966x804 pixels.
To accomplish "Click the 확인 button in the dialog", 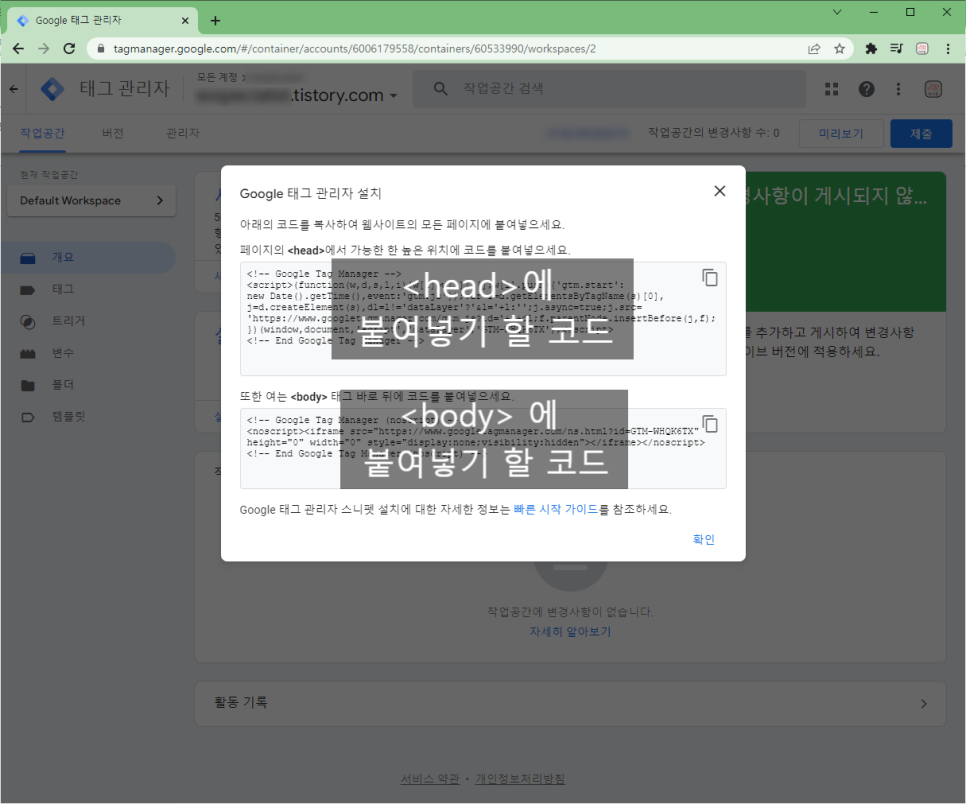I will tap(703, 539).
